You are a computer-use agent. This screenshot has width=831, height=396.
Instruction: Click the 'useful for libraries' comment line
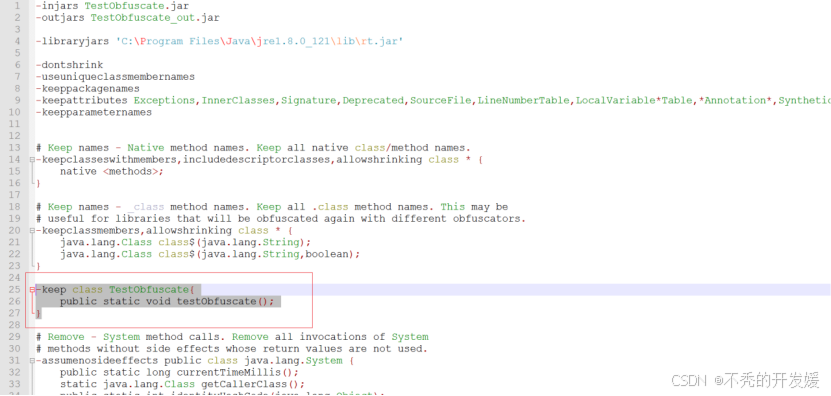tap(280, 218)
